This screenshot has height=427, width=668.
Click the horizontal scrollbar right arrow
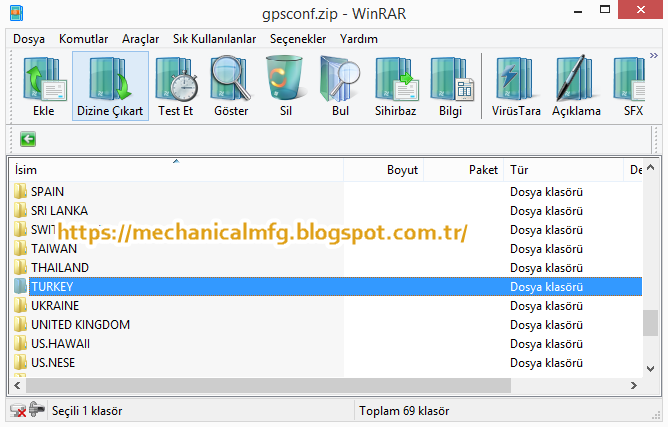(633, 386)
